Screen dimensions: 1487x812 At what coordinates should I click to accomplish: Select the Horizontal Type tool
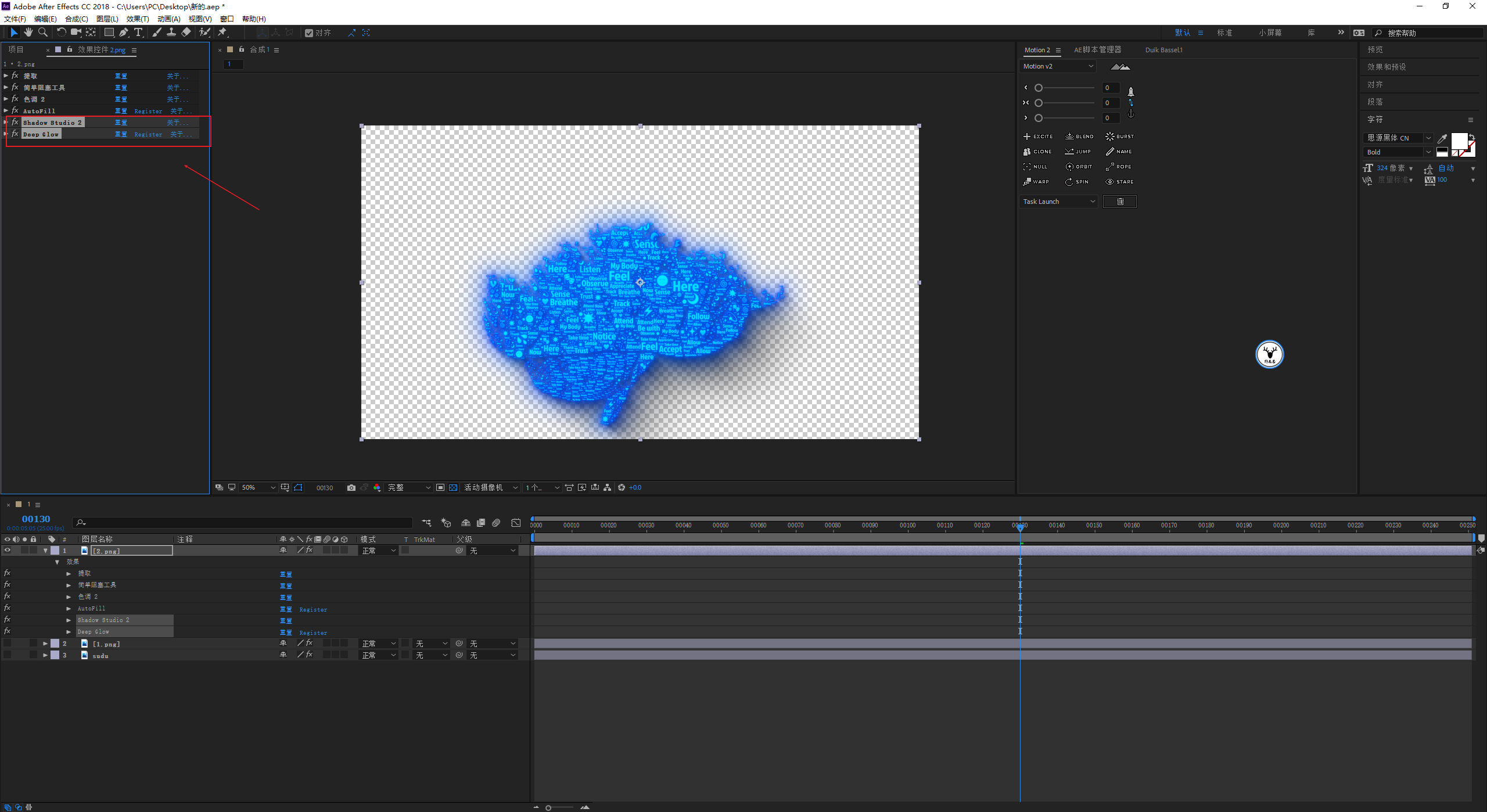[138, 33]
